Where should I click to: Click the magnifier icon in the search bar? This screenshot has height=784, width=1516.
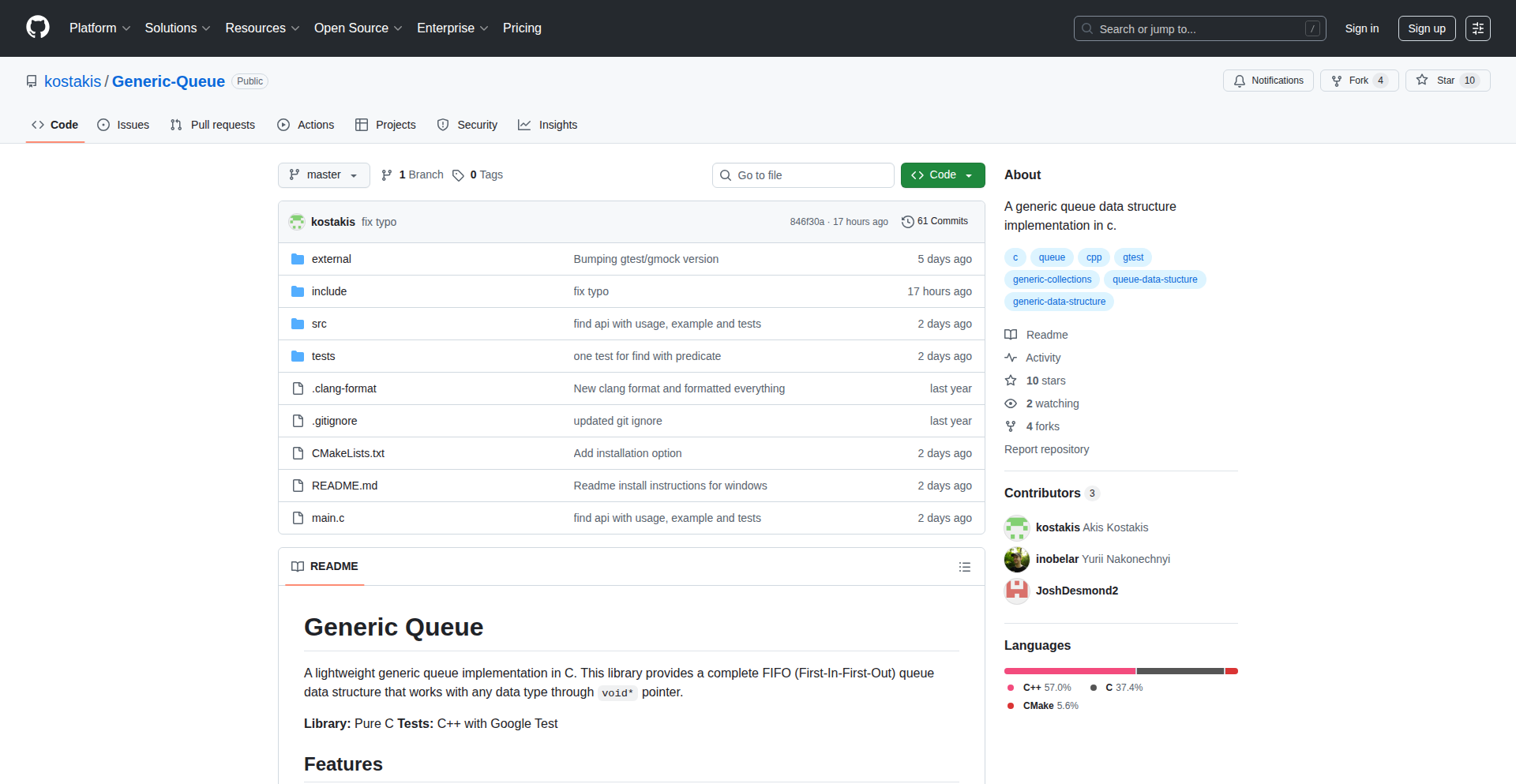[1087, 28]
